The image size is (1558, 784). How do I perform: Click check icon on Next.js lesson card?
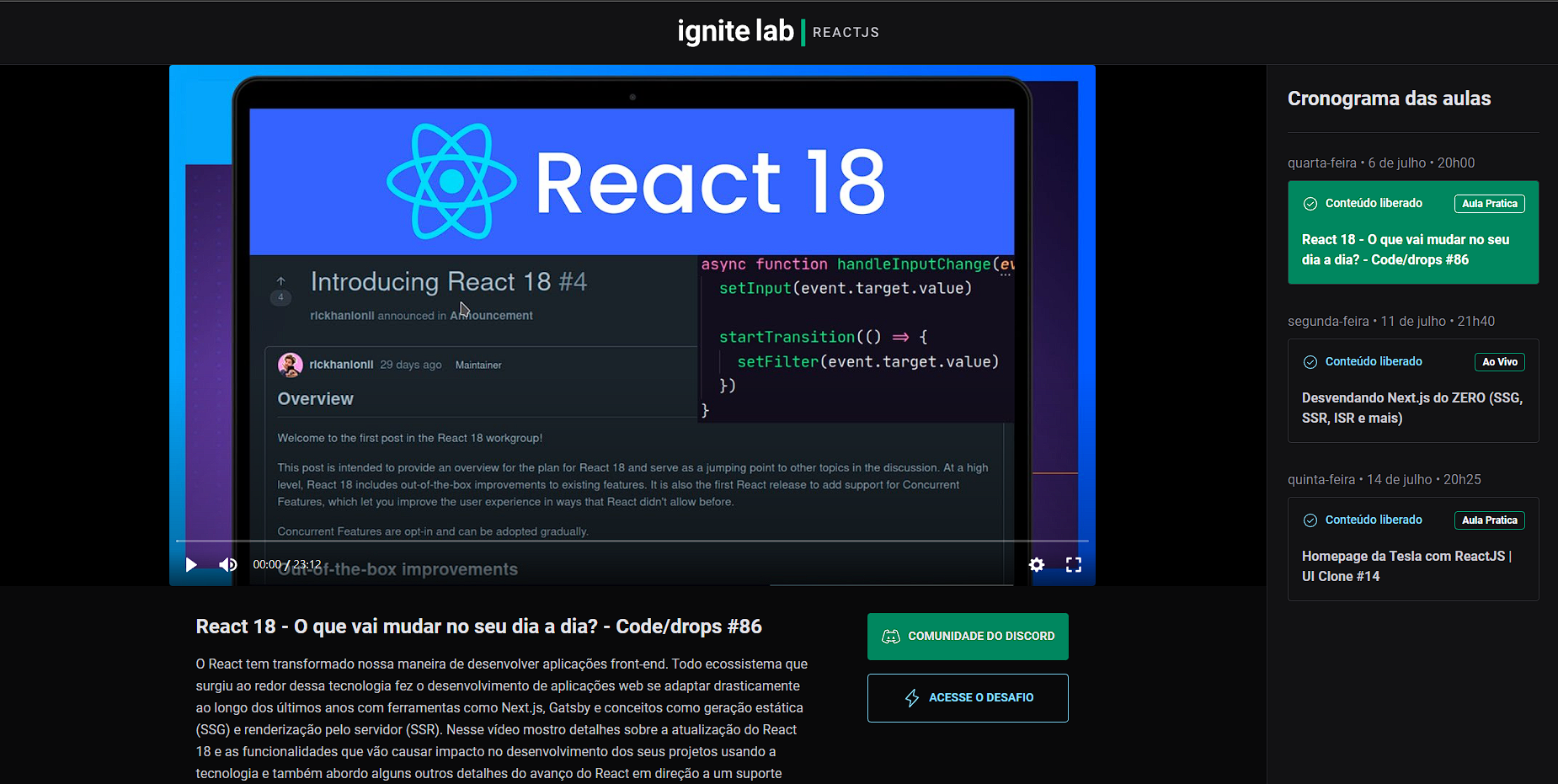(x=1310, y=362)
